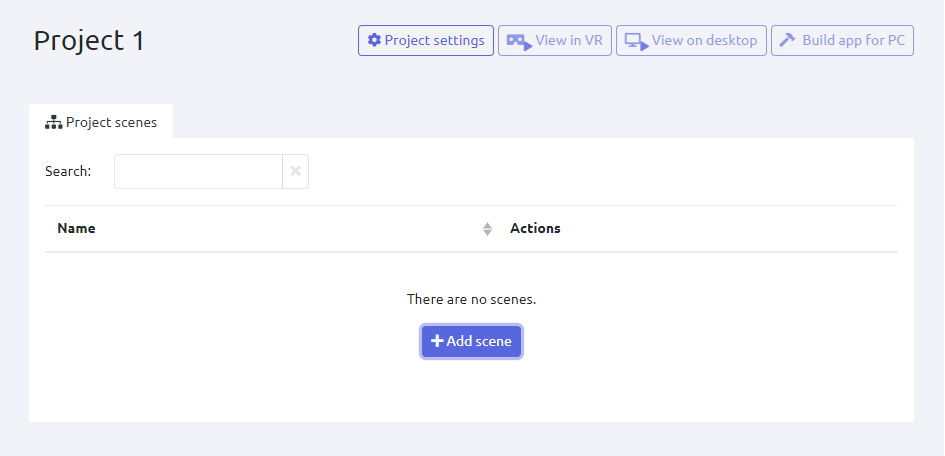This screenshot has width=945, height=456.
Task: Sort scenes by the Name column header
Action: pyautogui.click(x=77, y=228)
